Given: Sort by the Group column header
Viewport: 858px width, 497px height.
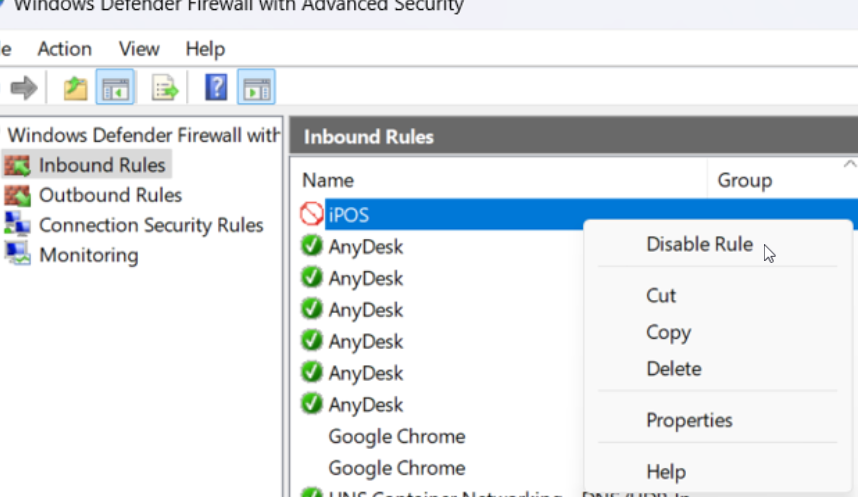Looking at the screenshot, I should click(x=745, y=180).
